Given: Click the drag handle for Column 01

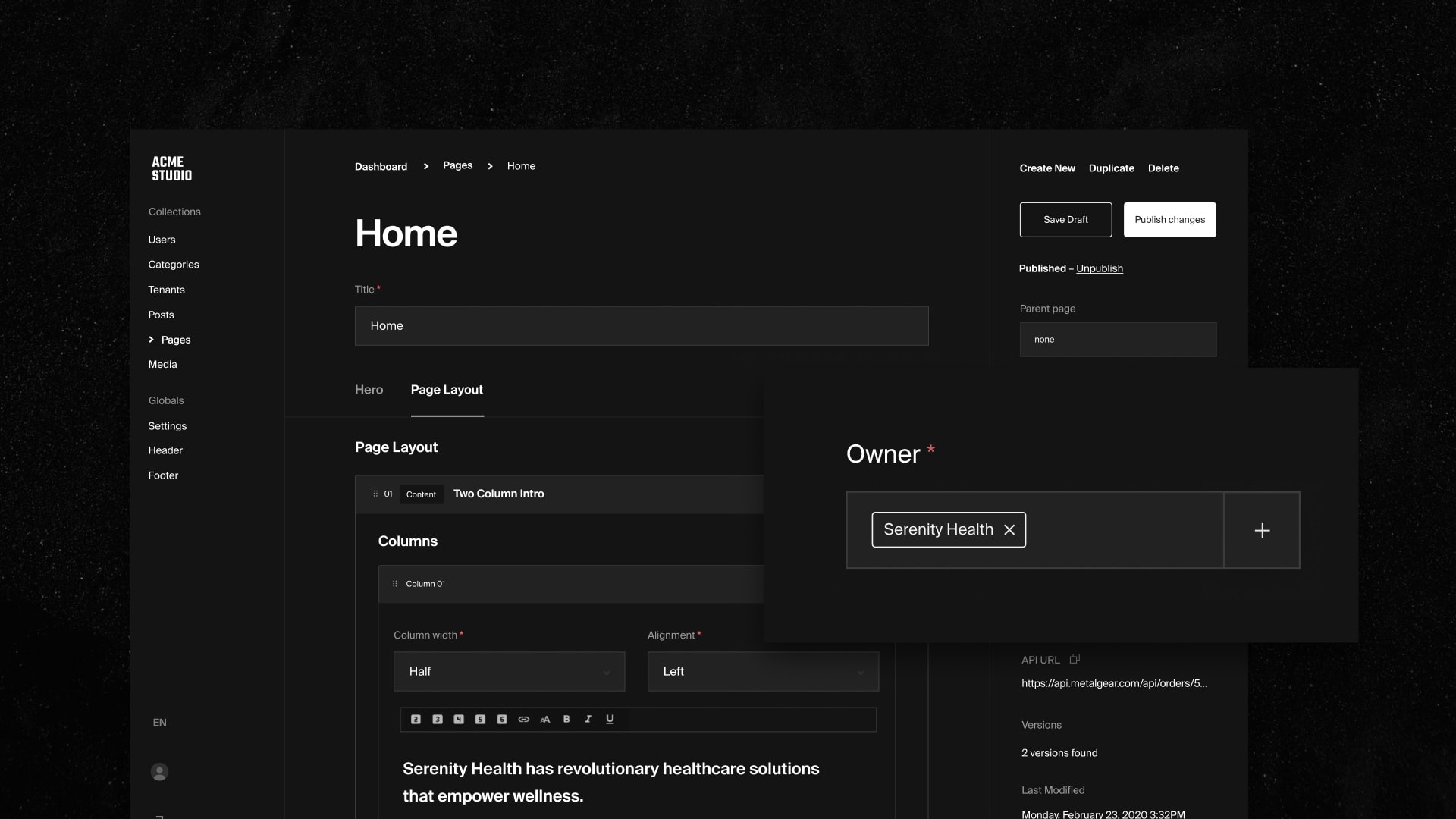Looking at the screenshot, I should click(395, 584).
